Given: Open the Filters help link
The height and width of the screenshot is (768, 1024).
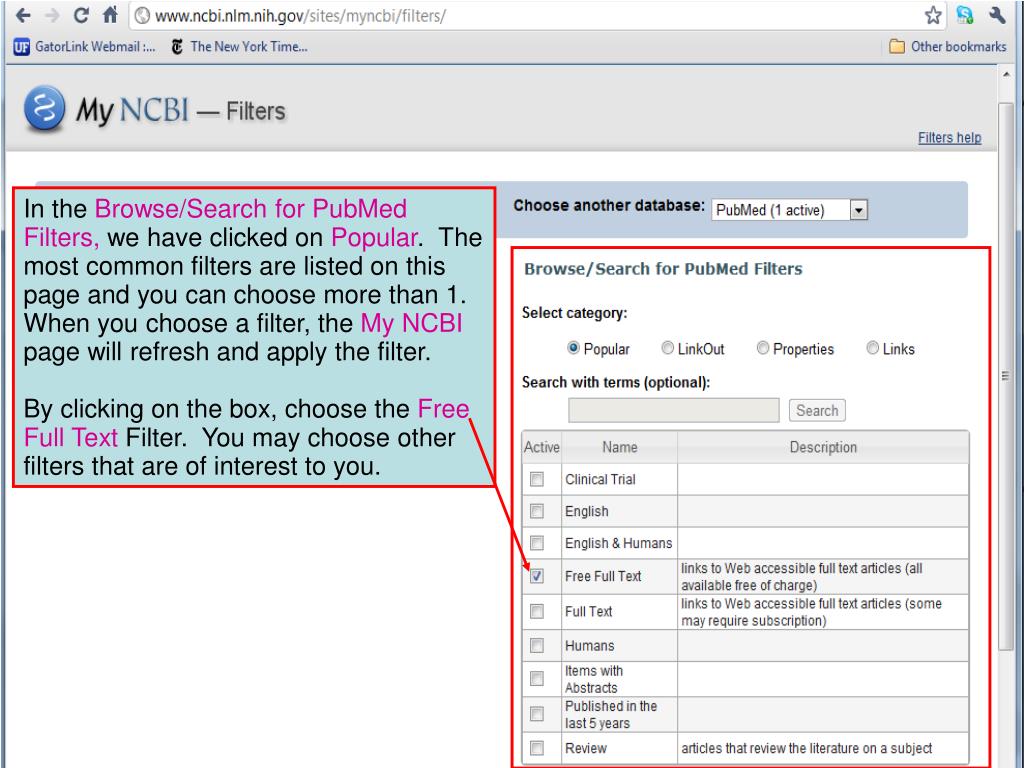Looking at the screenshot, I should (950, 138).
